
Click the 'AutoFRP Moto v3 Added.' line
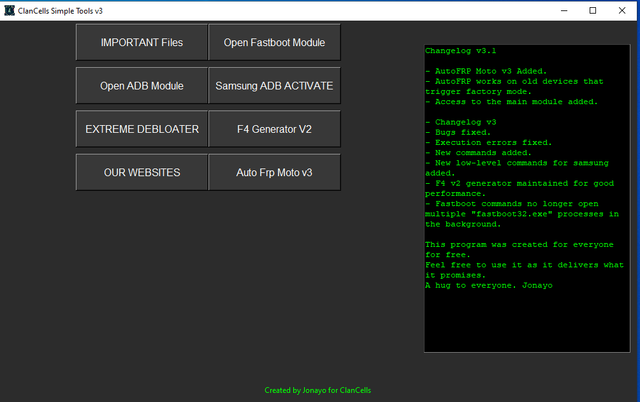tap(486, 71)
